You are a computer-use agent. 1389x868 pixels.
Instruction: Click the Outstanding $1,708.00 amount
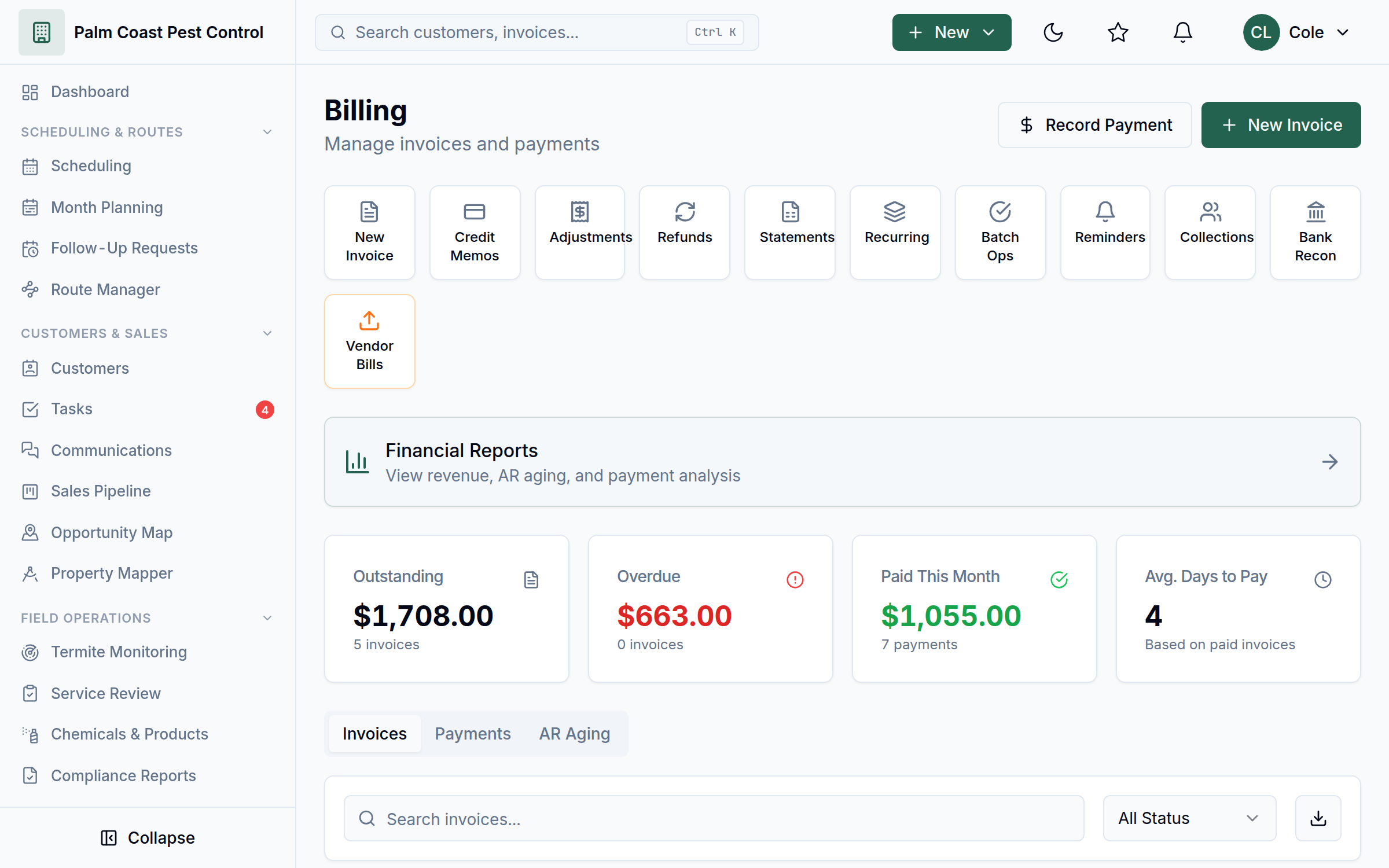coord(423,616)
